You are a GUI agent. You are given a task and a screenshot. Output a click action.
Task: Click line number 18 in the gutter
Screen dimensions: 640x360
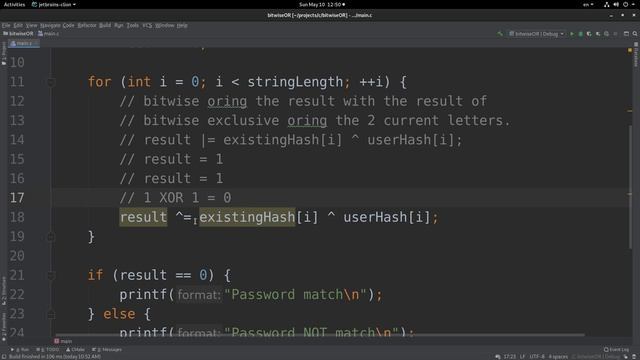pos(17,217)
